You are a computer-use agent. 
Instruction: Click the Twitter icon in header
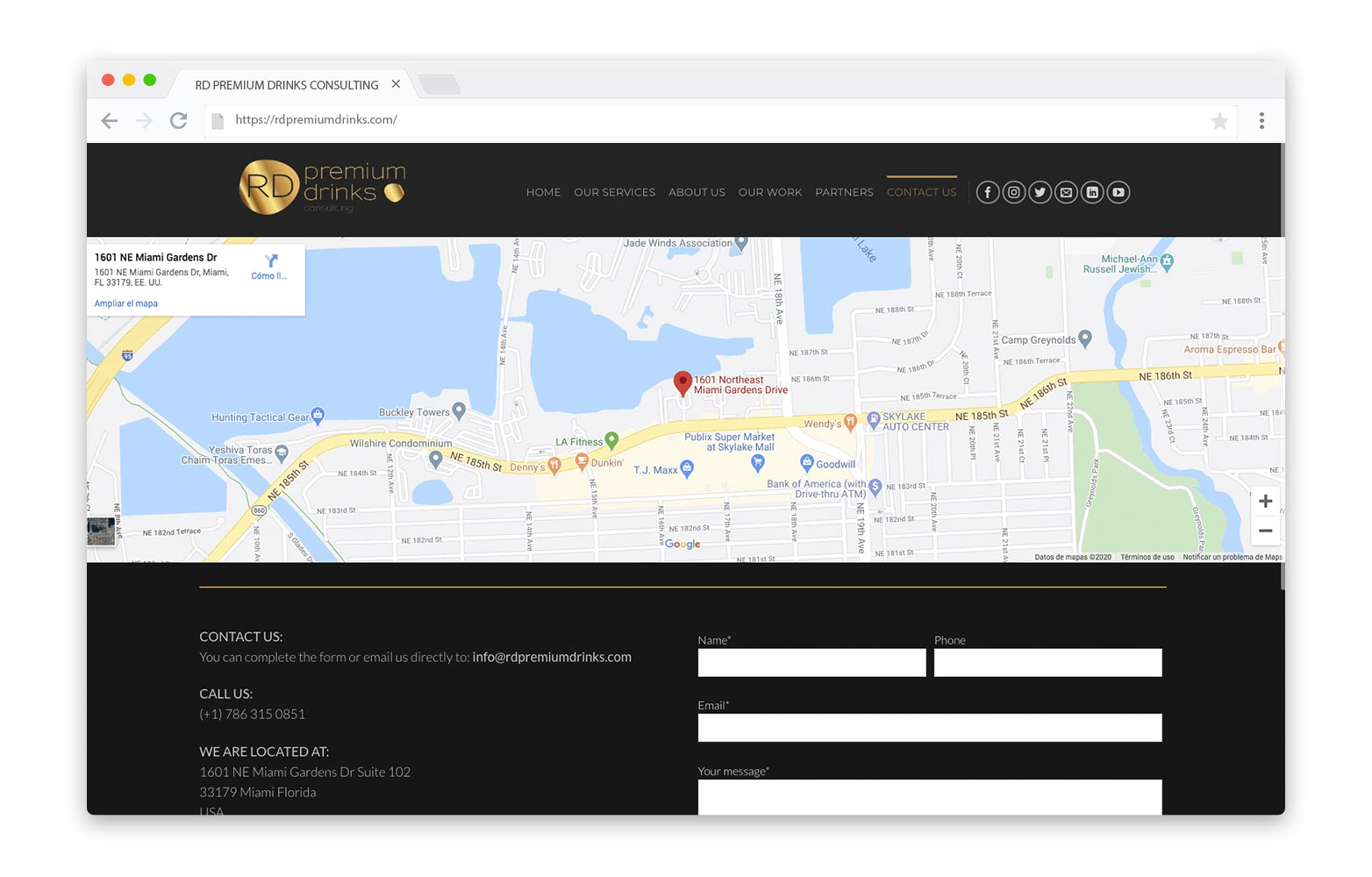pyautogui.click(x=1040, y=192)
